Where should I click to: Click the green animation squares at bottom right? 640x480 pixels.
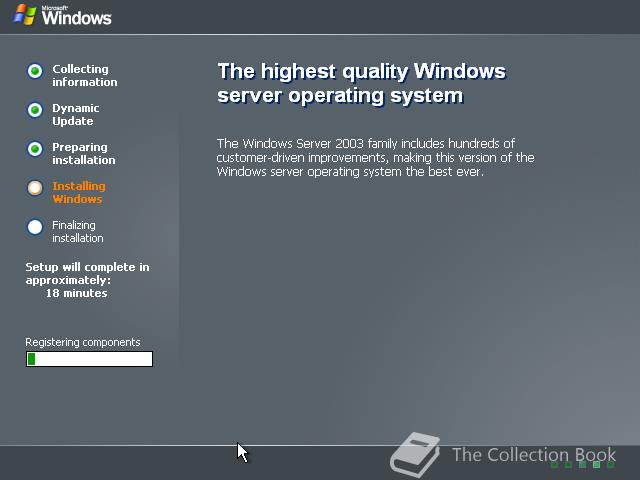(x=582, y=464)
